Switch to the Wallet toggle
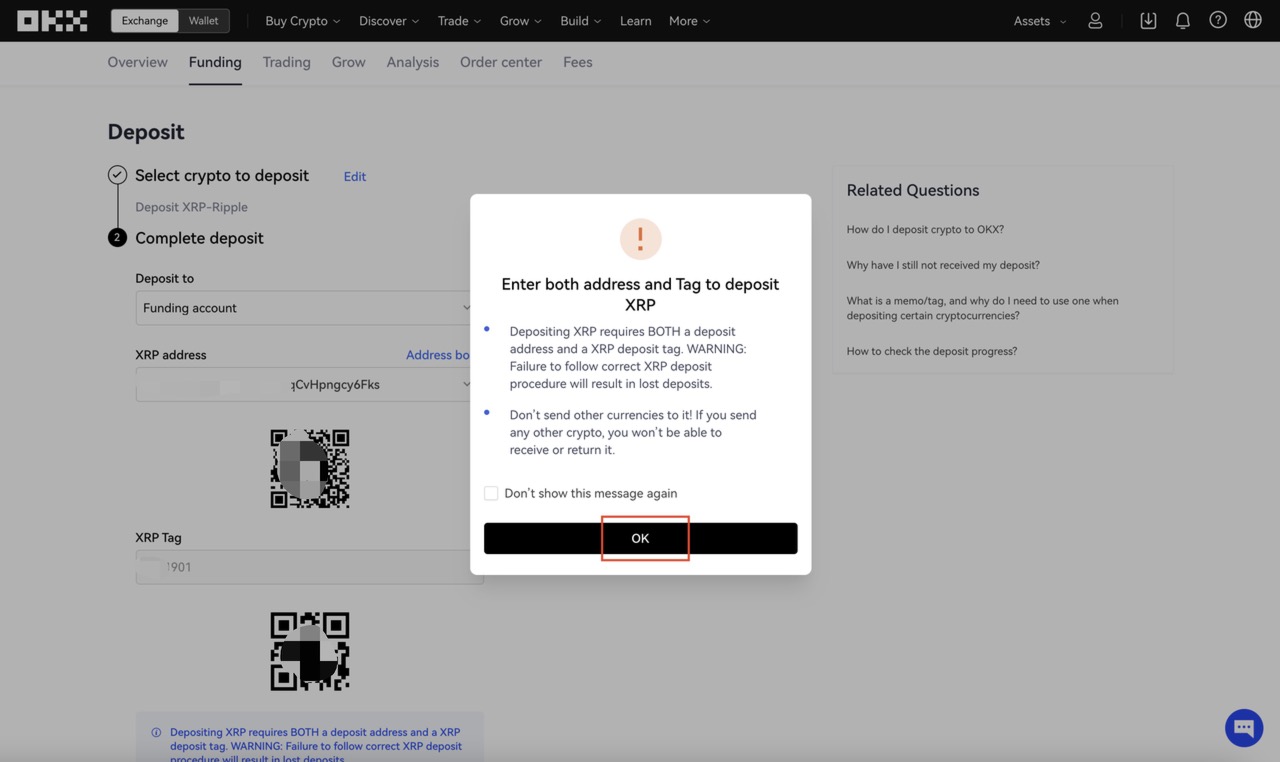This screenshot has width=1280, height=762. click(x=204, y=20)
